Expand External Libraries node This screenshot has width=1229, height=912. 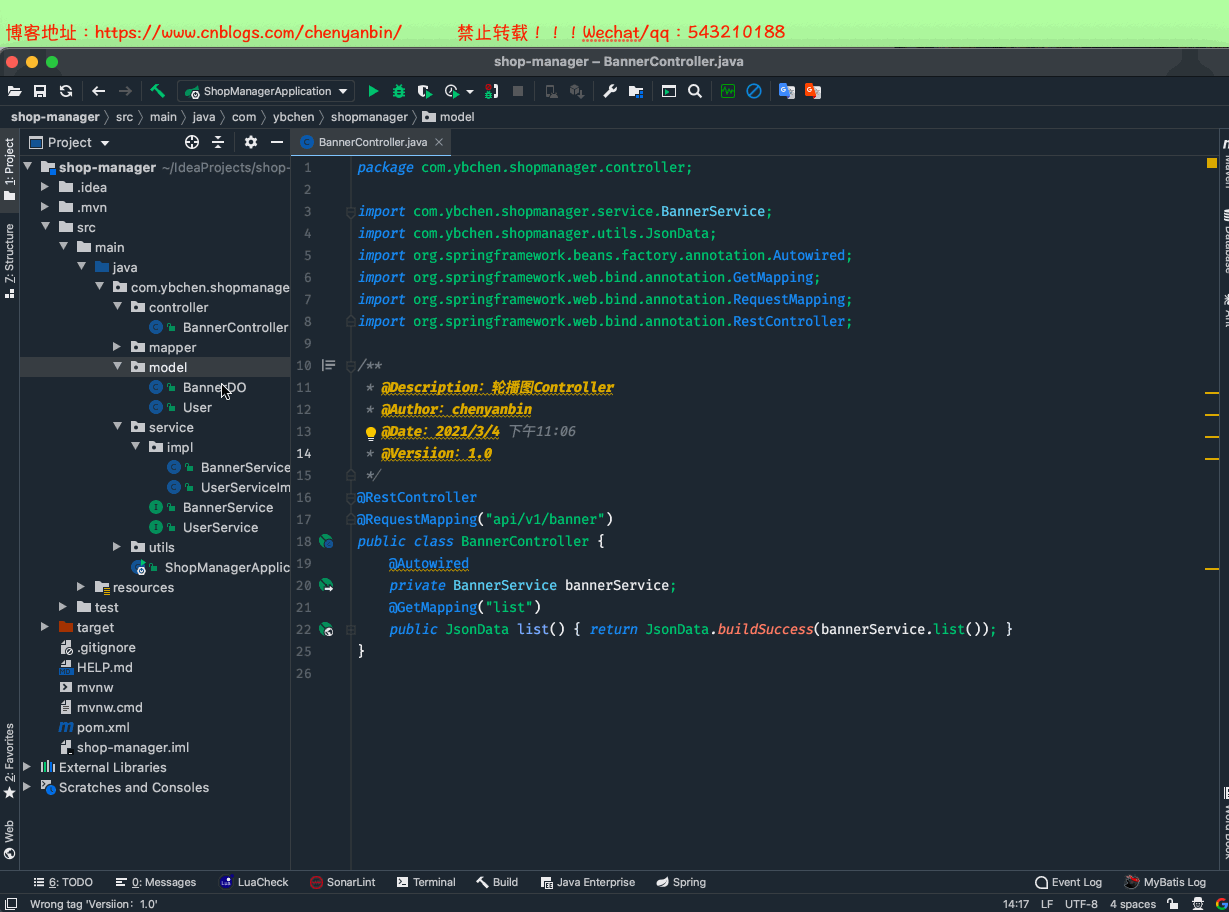27,767
